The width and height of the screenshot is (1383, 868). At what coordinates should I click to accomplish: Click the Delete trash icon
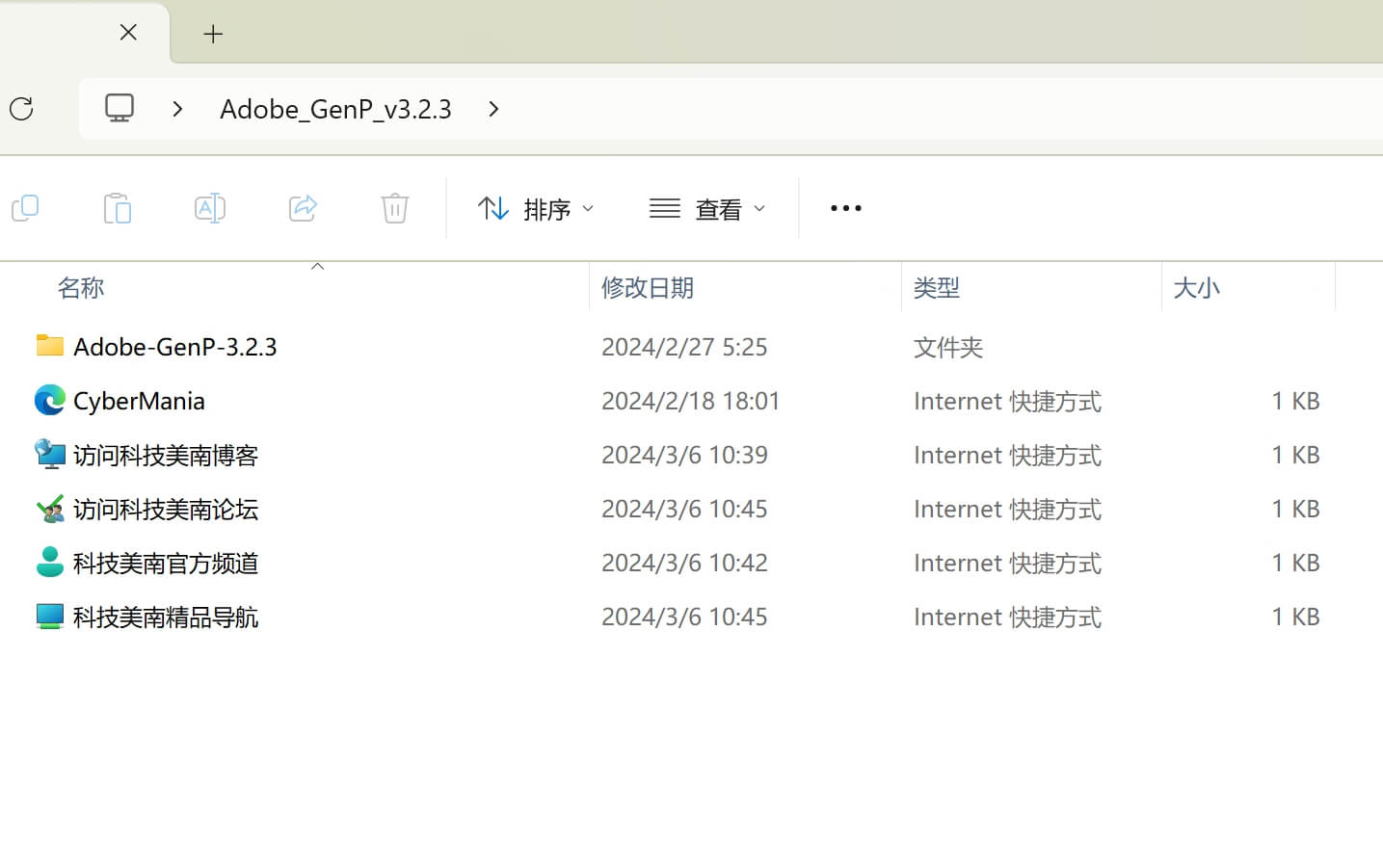point(395,208)
